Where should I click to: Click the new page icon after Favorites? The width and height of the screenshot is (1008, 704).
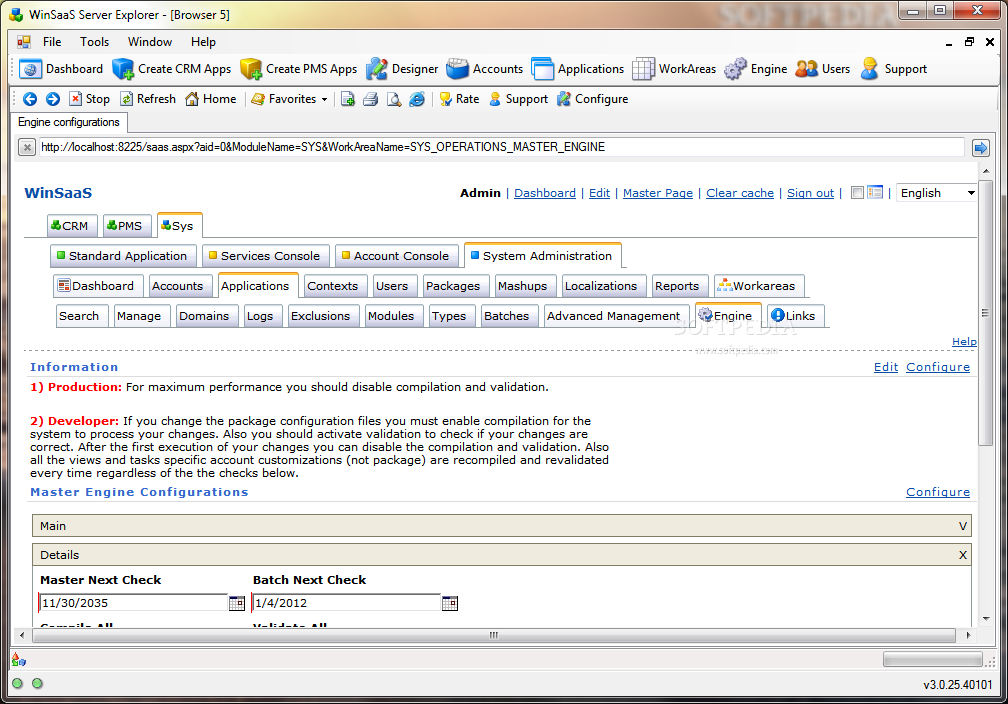pyautogui.click(x=348, y=99)
